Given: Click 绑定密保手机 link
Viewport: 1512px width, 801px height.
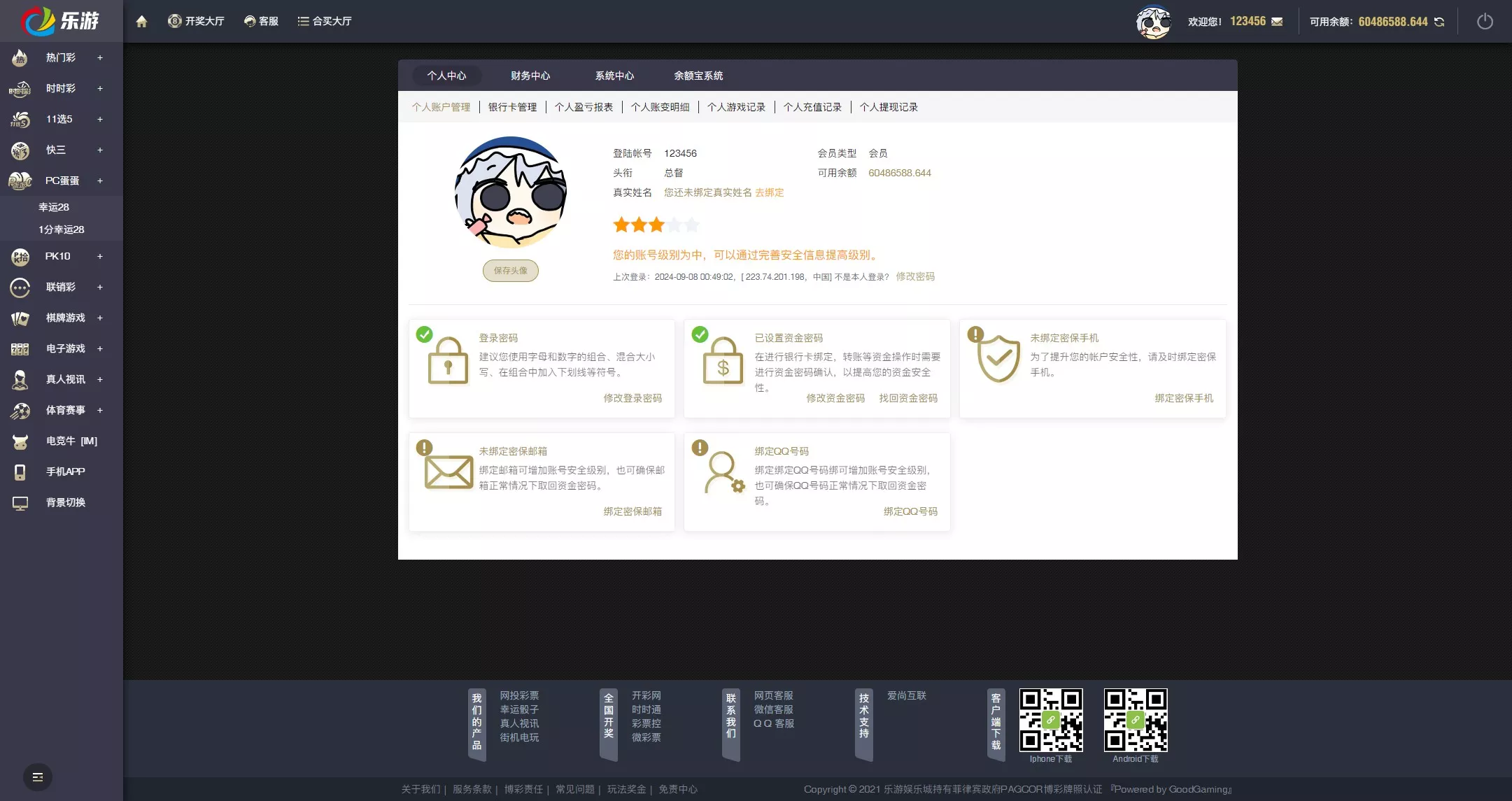Looking at the screenshot, I should [x=1183, y=398].
